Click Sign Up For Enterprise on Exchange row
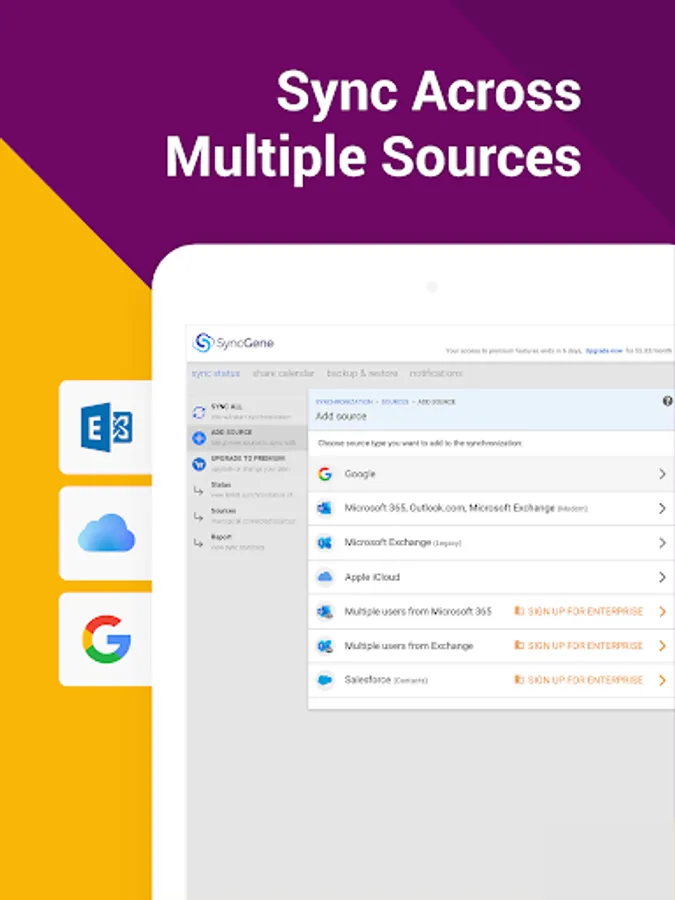This screenshot has height=900, width=675. click(x=579, y=646)
